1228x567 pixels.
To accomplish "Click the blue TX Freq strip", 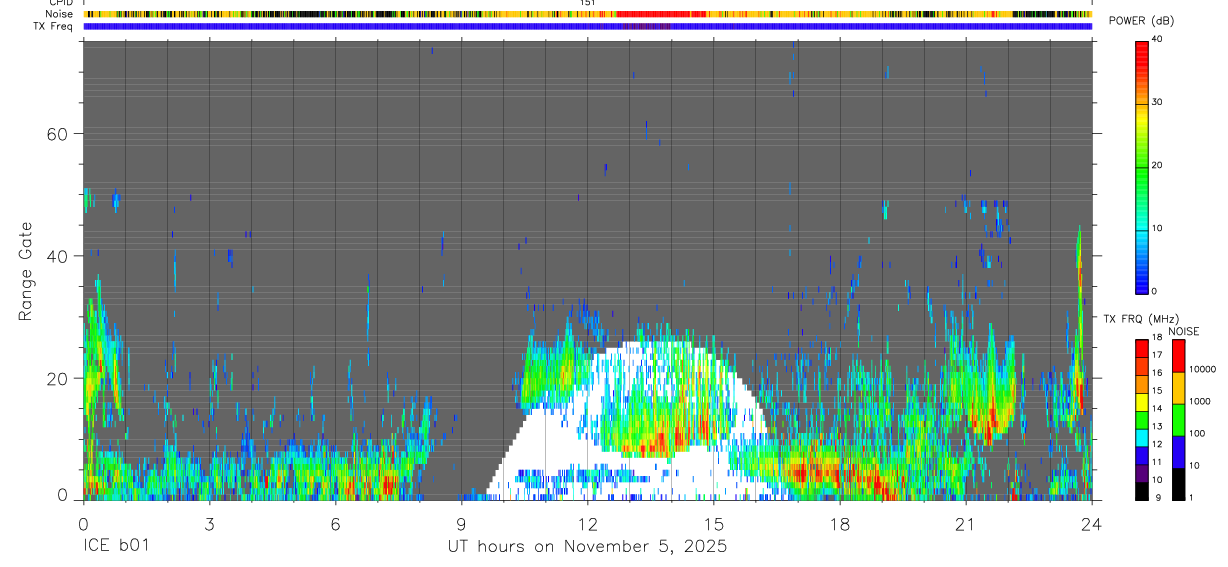I will click(x=587, y=26).
